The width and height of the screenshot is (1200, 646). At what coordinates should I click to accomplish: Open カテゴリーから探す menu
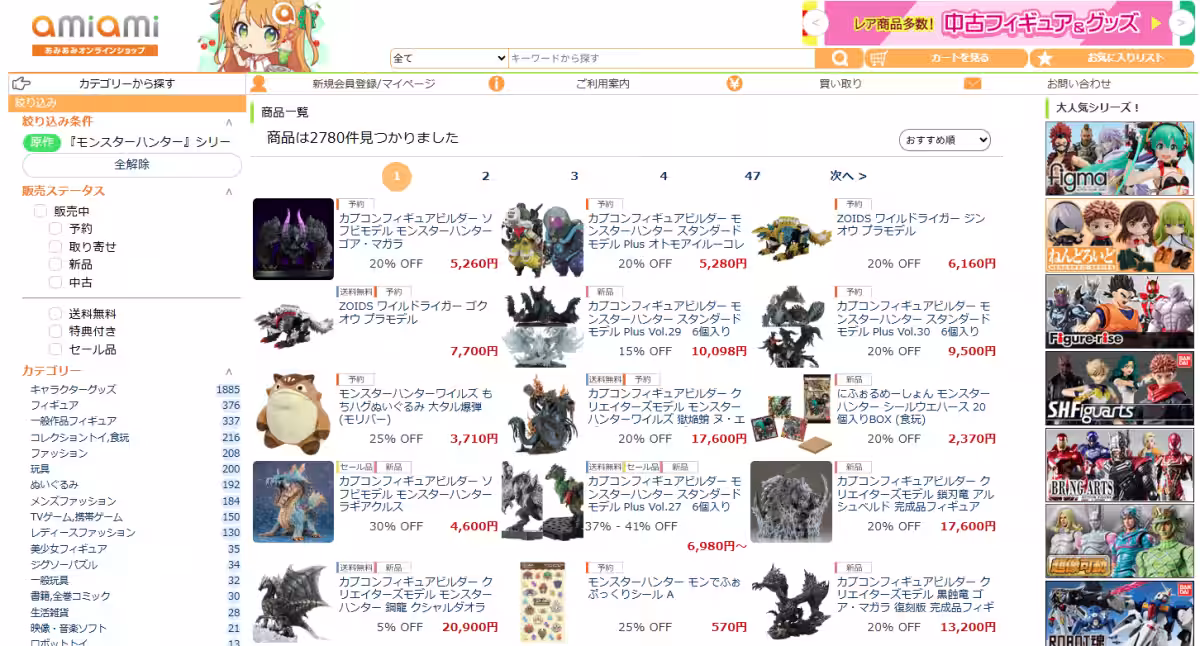127,84
